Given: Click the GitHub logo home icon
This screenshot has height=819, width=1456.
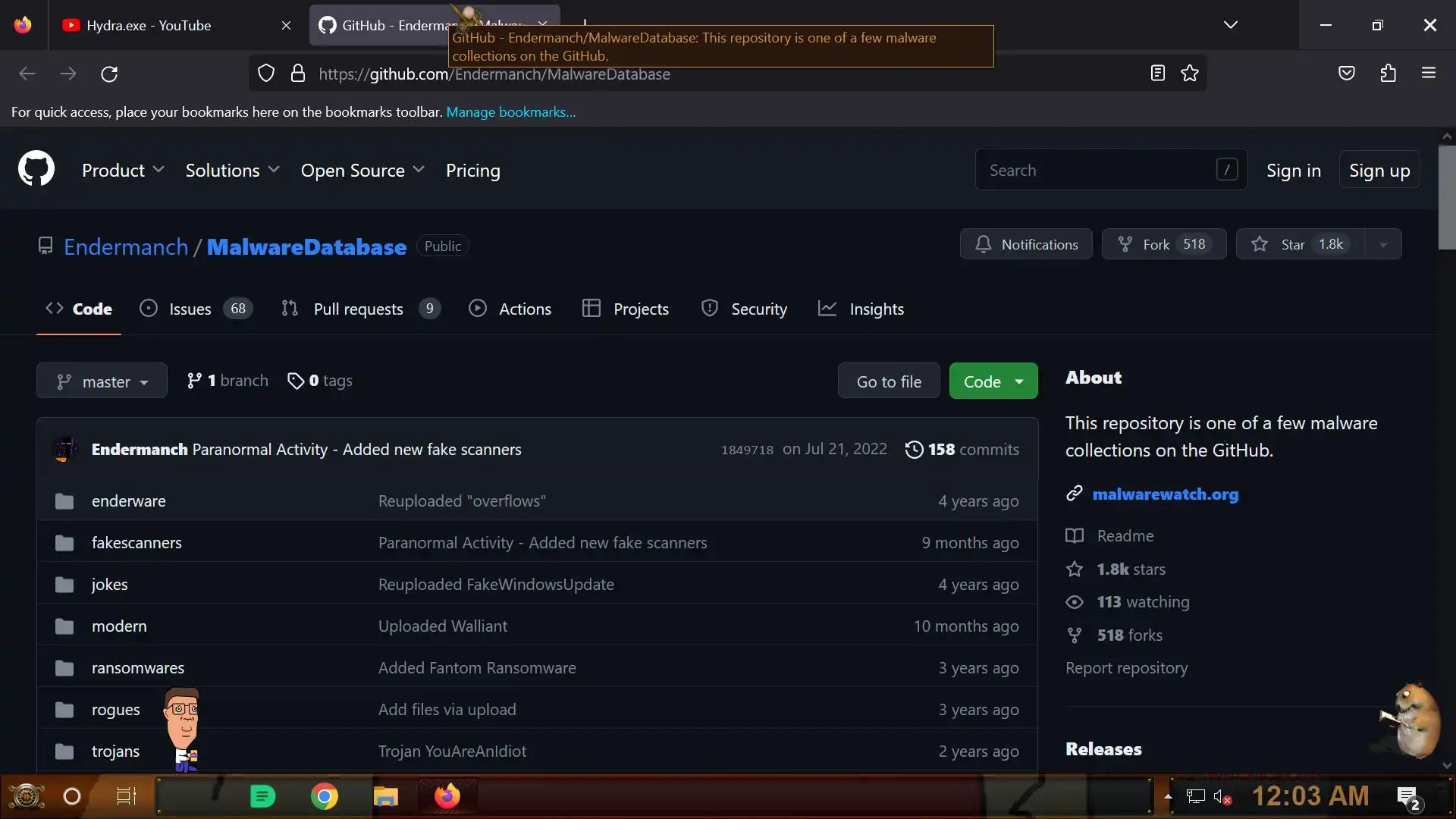Looking at the screenshot, I should click(36, 168).
